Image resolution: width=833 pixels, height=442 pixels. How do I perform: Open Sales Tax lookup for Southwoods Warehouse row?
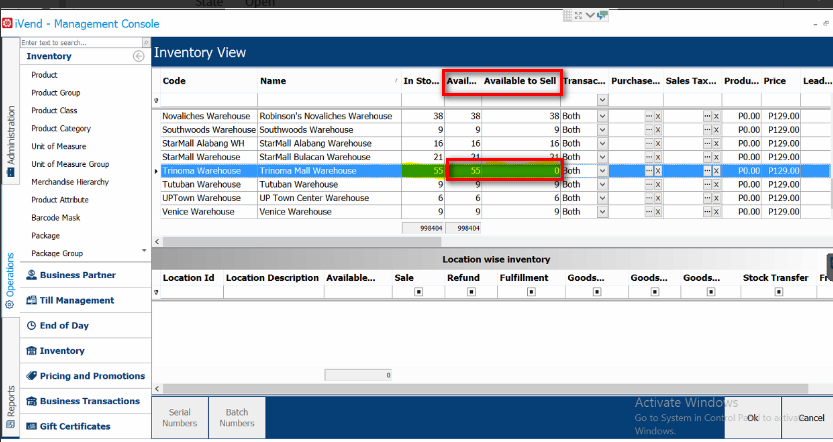pyautogui.click(x=707, y=130)
